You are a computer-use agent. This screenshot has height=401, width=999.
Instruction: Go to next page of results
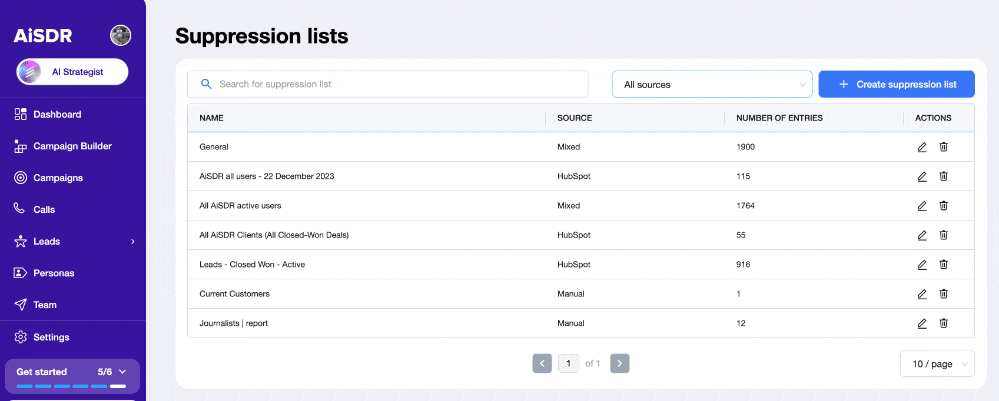pyautogui.click(x=619, y=364)
